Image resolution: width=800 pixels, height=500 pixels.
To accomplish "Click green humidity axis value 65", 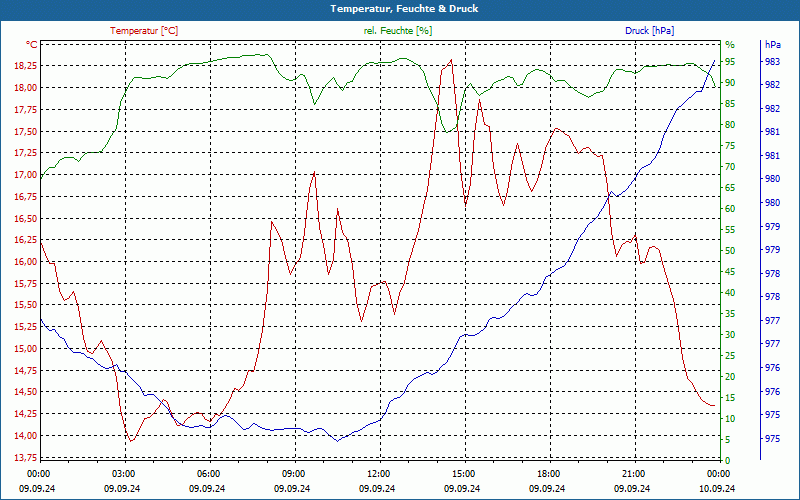I will [730, 188].
